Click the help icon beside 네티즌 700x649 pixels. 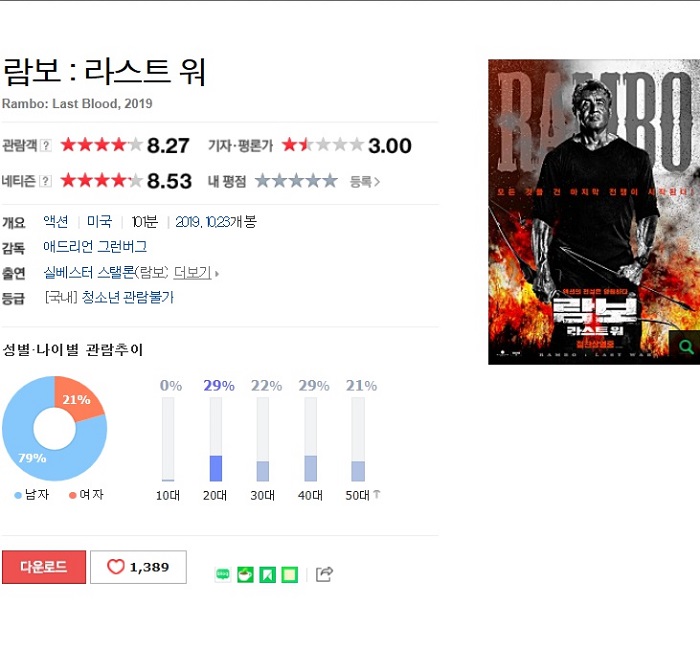[45, 181]
